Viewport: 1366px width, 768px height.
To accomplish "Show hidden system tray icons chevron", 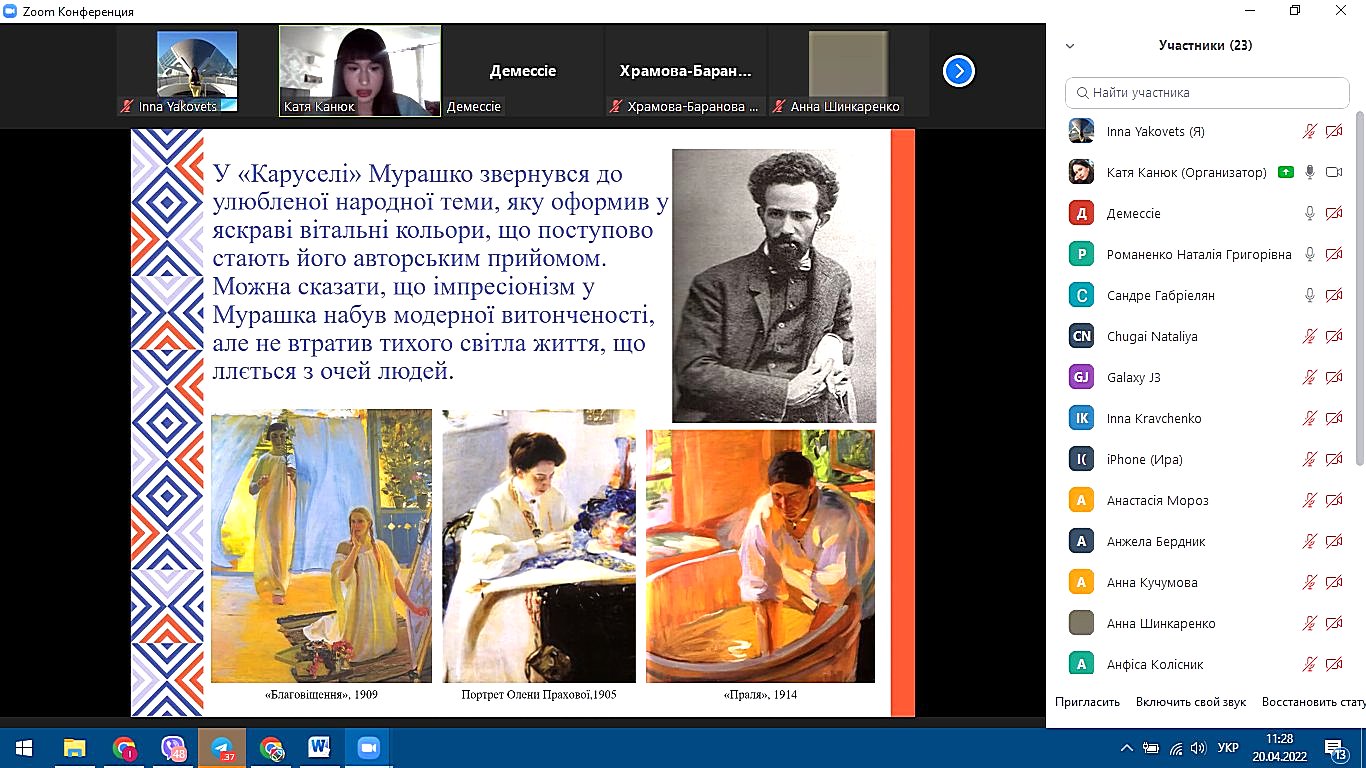I will [1126, 748].
